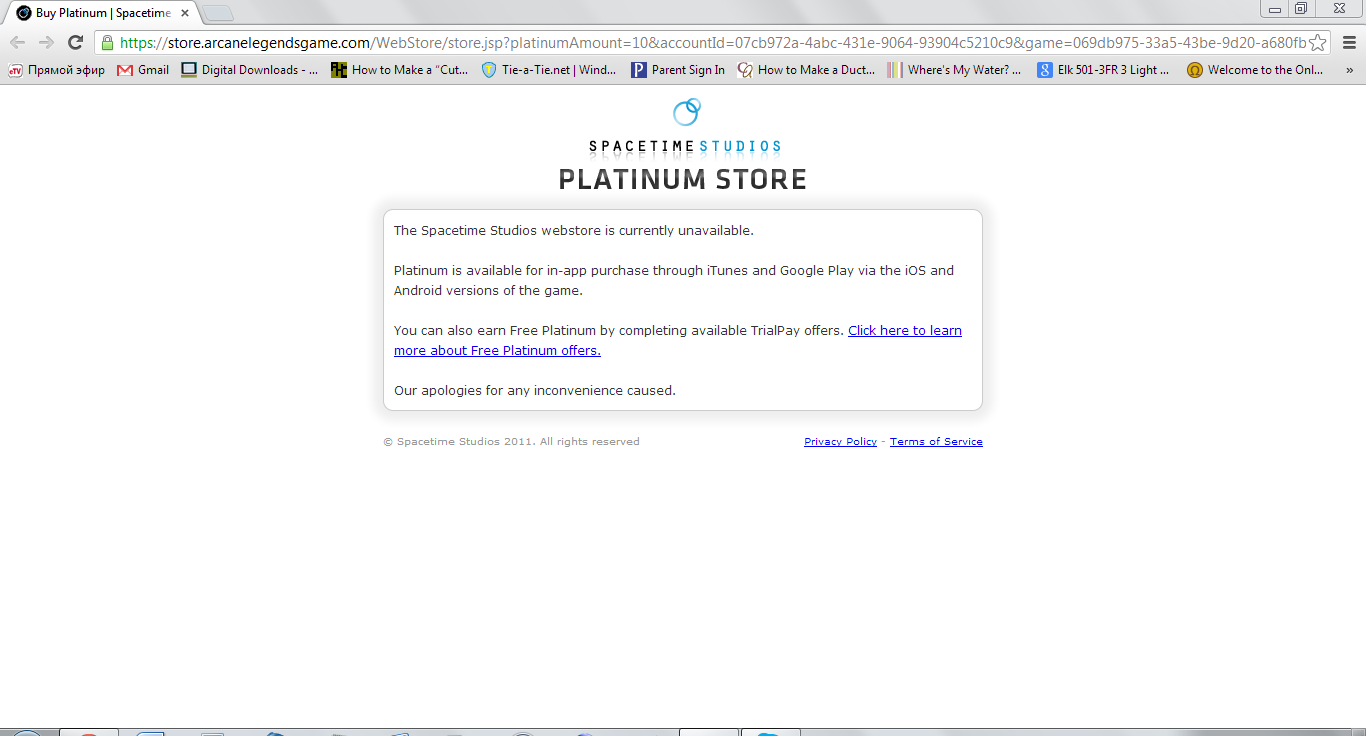Open the Digital Downloads bookmark
Viewport: 1366px width, 736px height.
tap(249, 70)
